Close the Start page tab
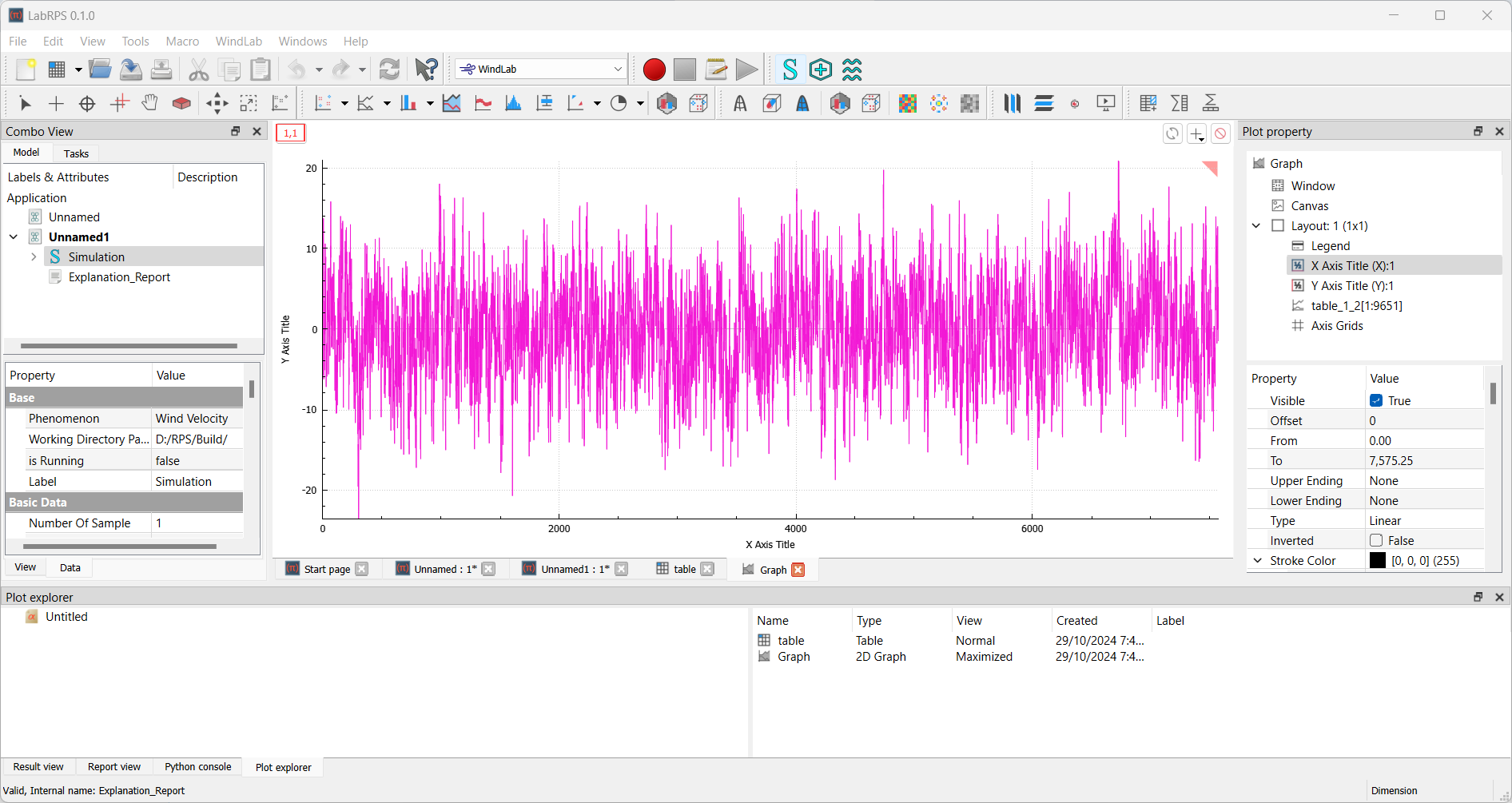 click(361, 569)
